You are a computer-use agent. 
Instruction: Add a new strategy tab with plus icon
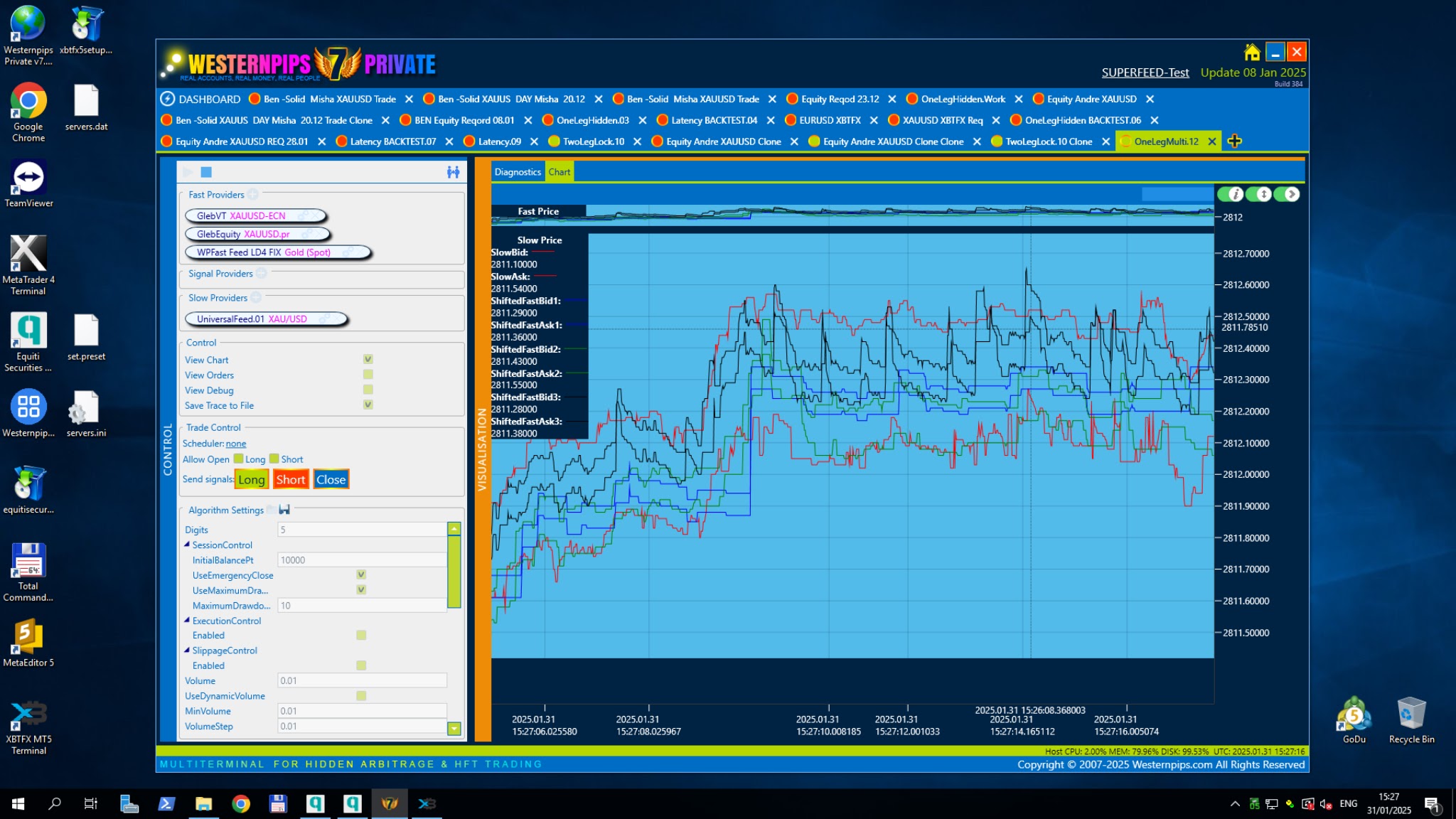[x=1235, y=141]
